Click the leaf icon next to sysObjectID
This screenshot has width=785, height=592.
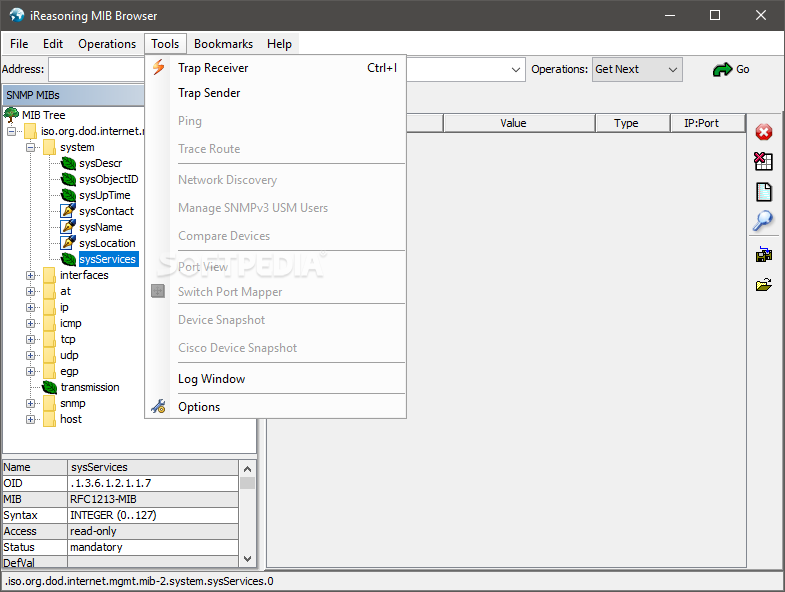tap(68, 179)
